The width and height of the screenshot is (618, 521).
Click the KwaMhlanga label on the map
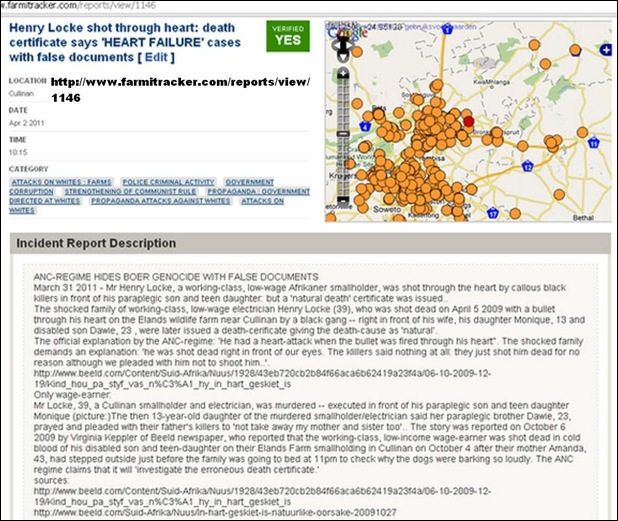coord(491,82)
